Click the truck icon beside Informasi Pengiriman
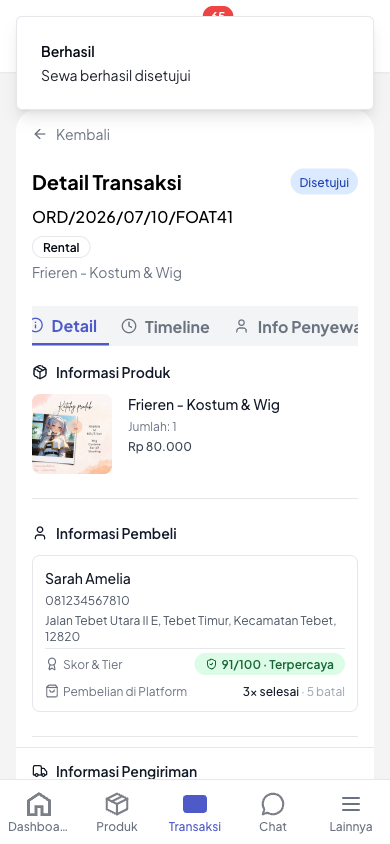390x844 pixels. point(40,771)
